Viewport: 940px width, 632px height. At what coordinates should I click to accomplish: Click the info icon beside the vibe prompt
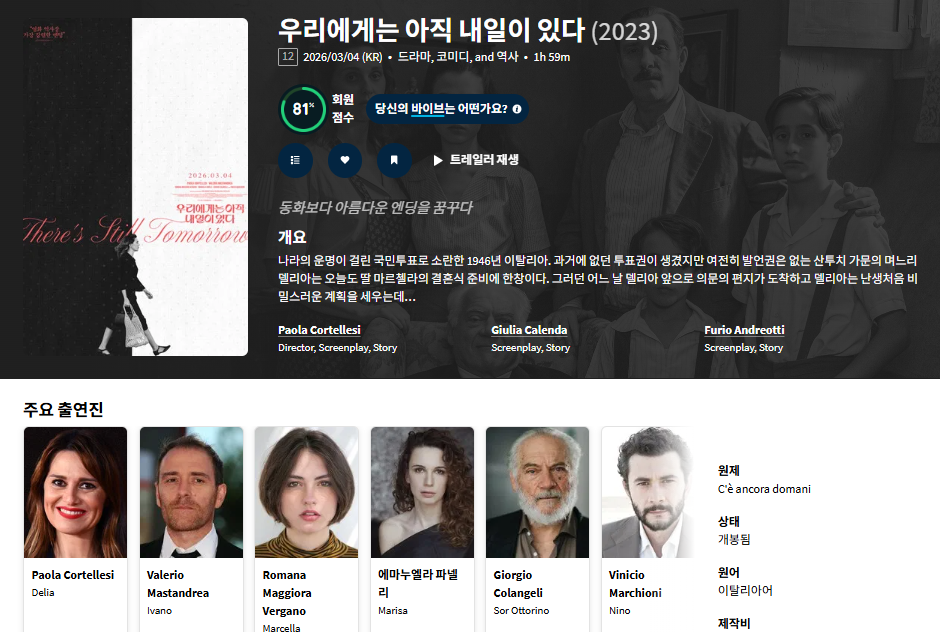[517, 109]
